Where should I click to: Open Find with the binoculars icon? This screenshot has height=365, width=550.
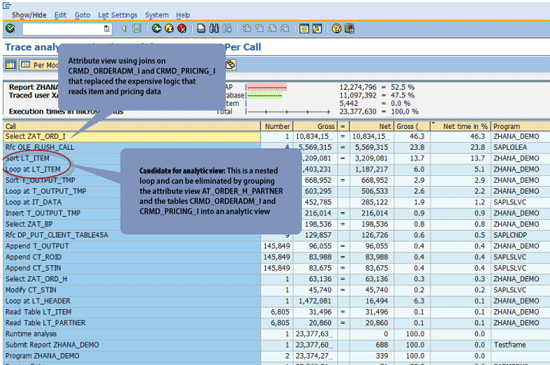click(214, 28)
